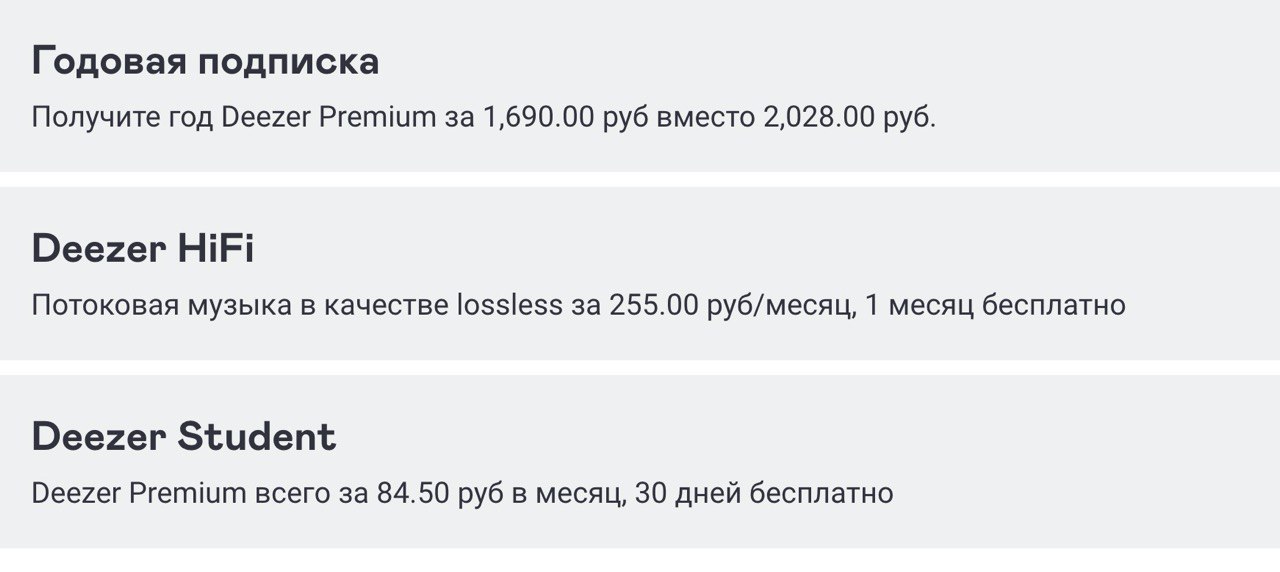Select the Deezer HiFi plan card
This screenshot has height=572, width=1280.
click(x=640, y=273)
